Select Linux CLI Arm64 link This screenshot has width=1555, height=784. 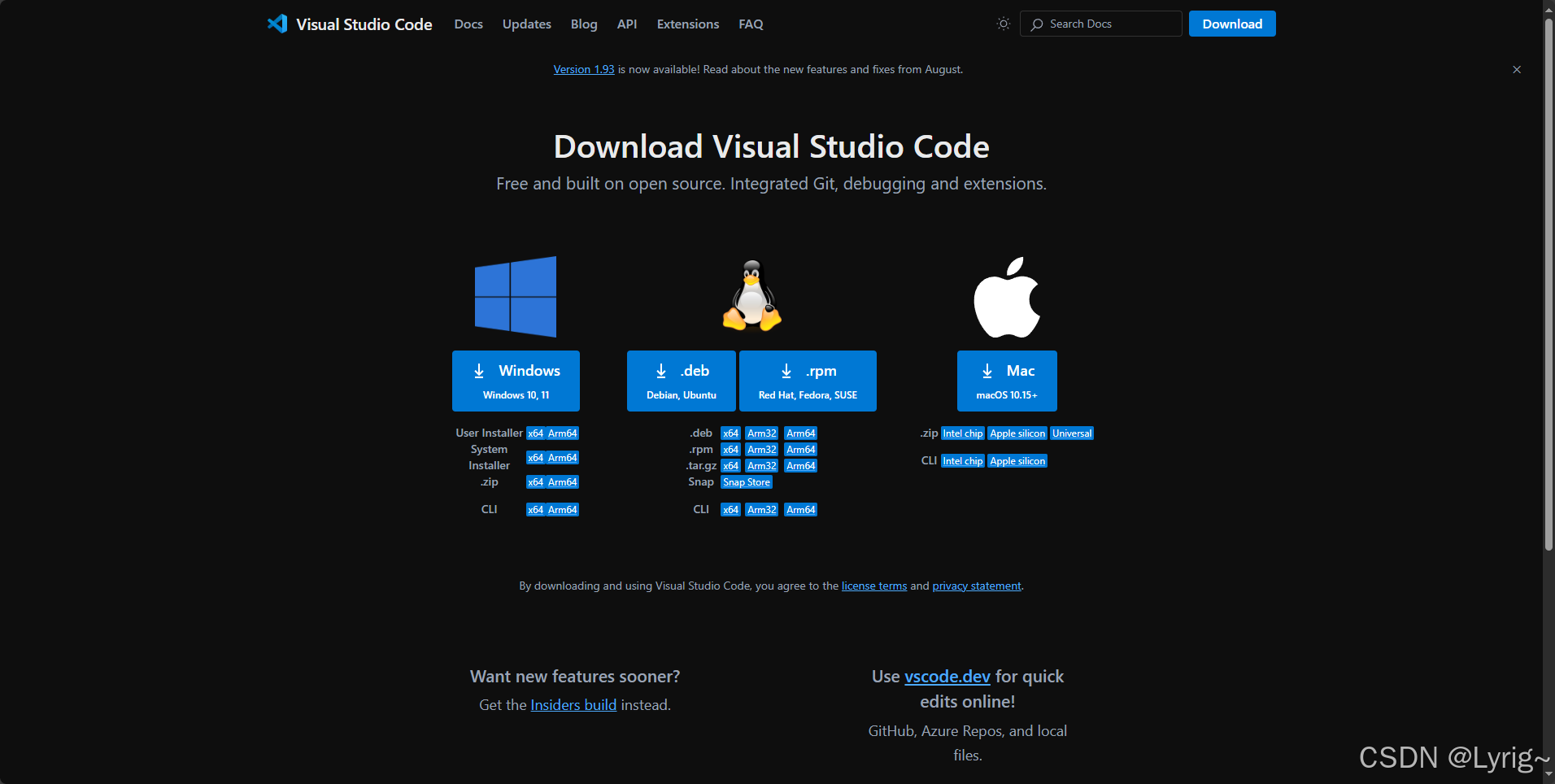coord(801,510)
